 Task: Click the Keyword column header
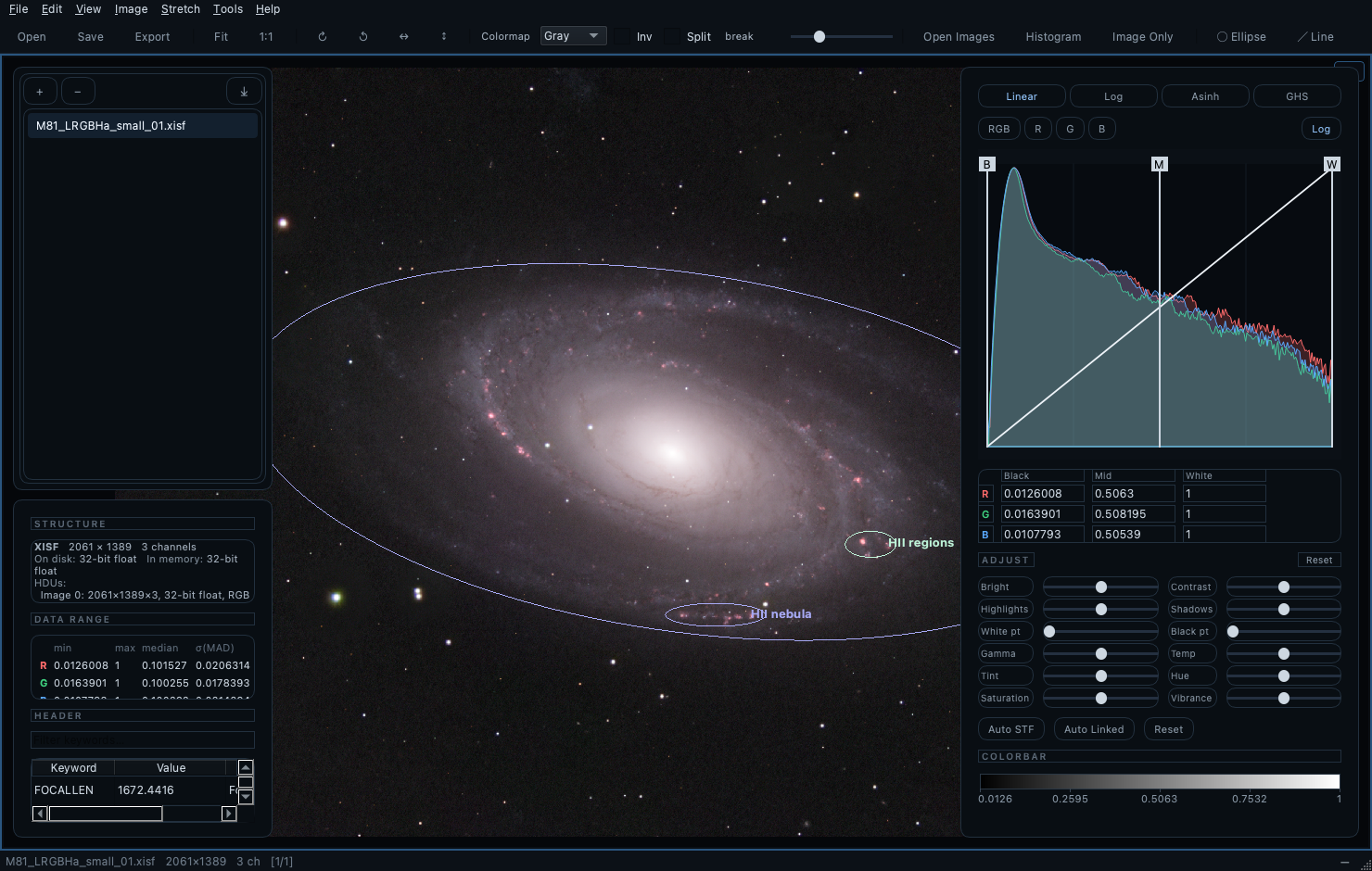[73, 768]
